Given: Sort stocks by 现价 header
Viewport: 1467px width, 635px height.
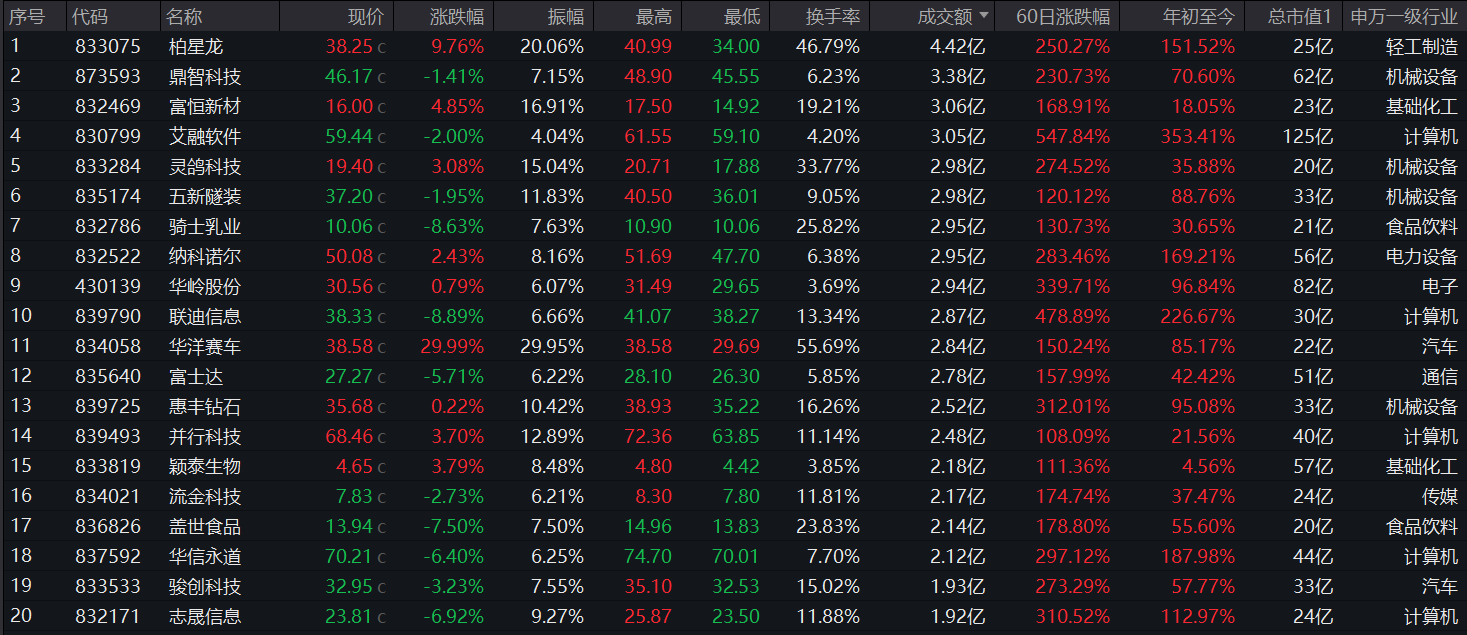Looking at the screenshot, I should click(x=365, y=16).
